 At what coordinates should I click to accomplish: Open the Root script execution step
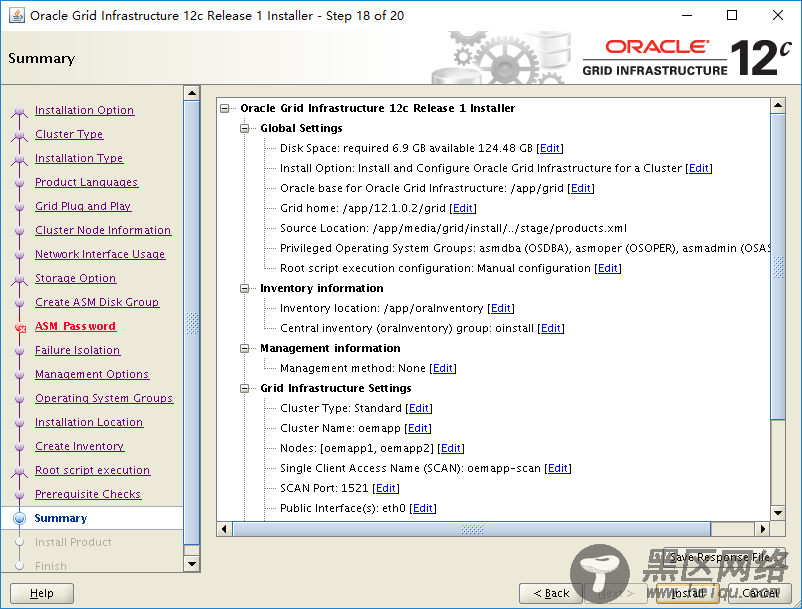pyautogui.click(x=92, y=471)
